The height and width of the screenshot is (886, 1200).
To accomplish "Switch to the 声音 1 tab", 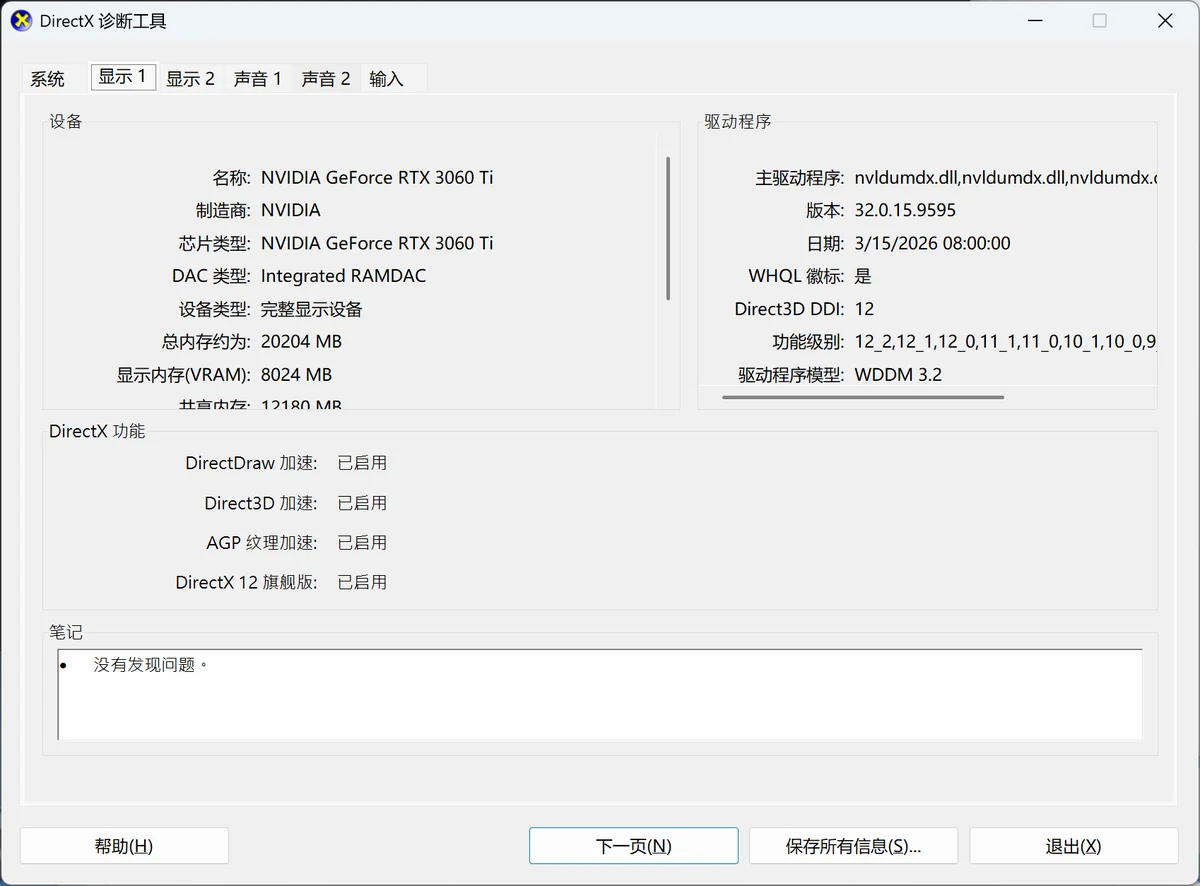I will pyautogui.click(x=258, y=78).
